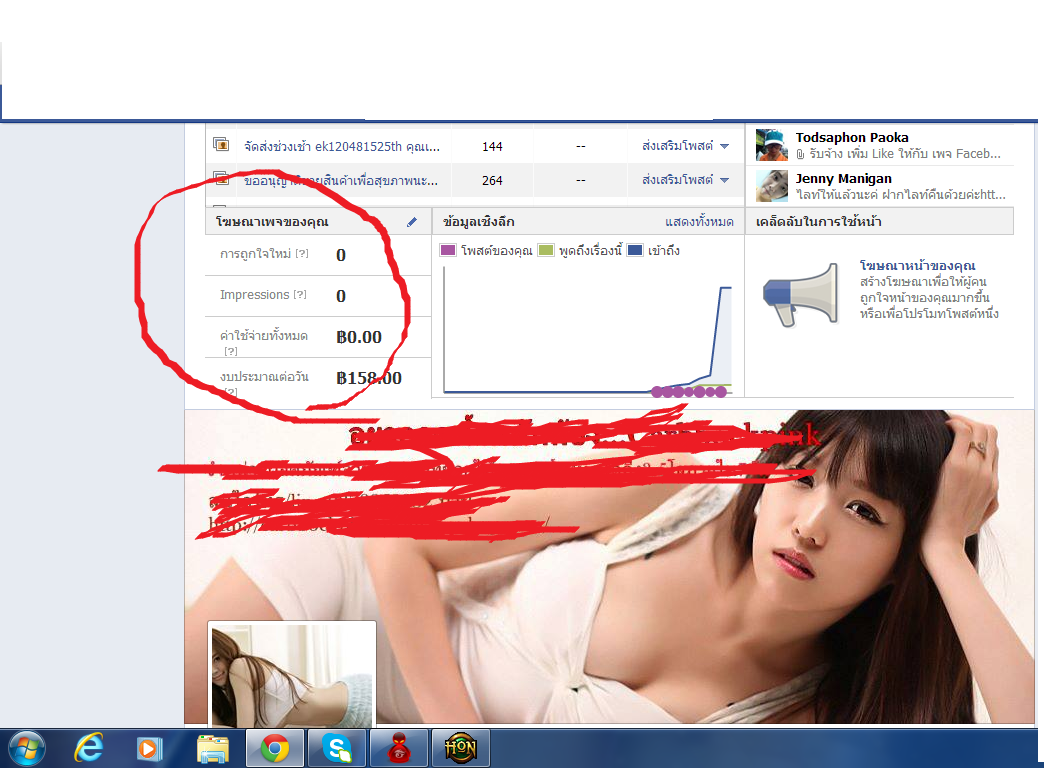The height and width of the screenshot is (769, 1044).
Task: Launch Internet Explorer from taskbar
Action: point(89,748)
